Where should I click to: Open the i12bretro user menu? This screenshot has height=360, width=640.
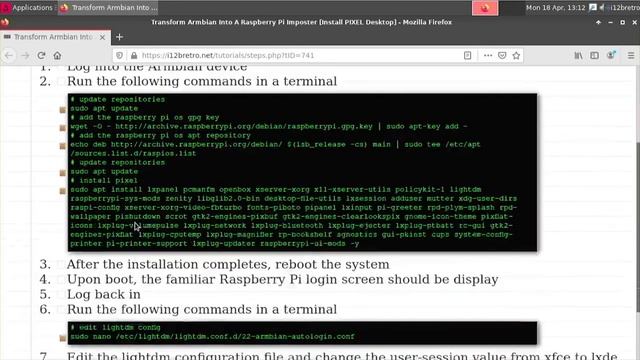click(x=624, y=7)
